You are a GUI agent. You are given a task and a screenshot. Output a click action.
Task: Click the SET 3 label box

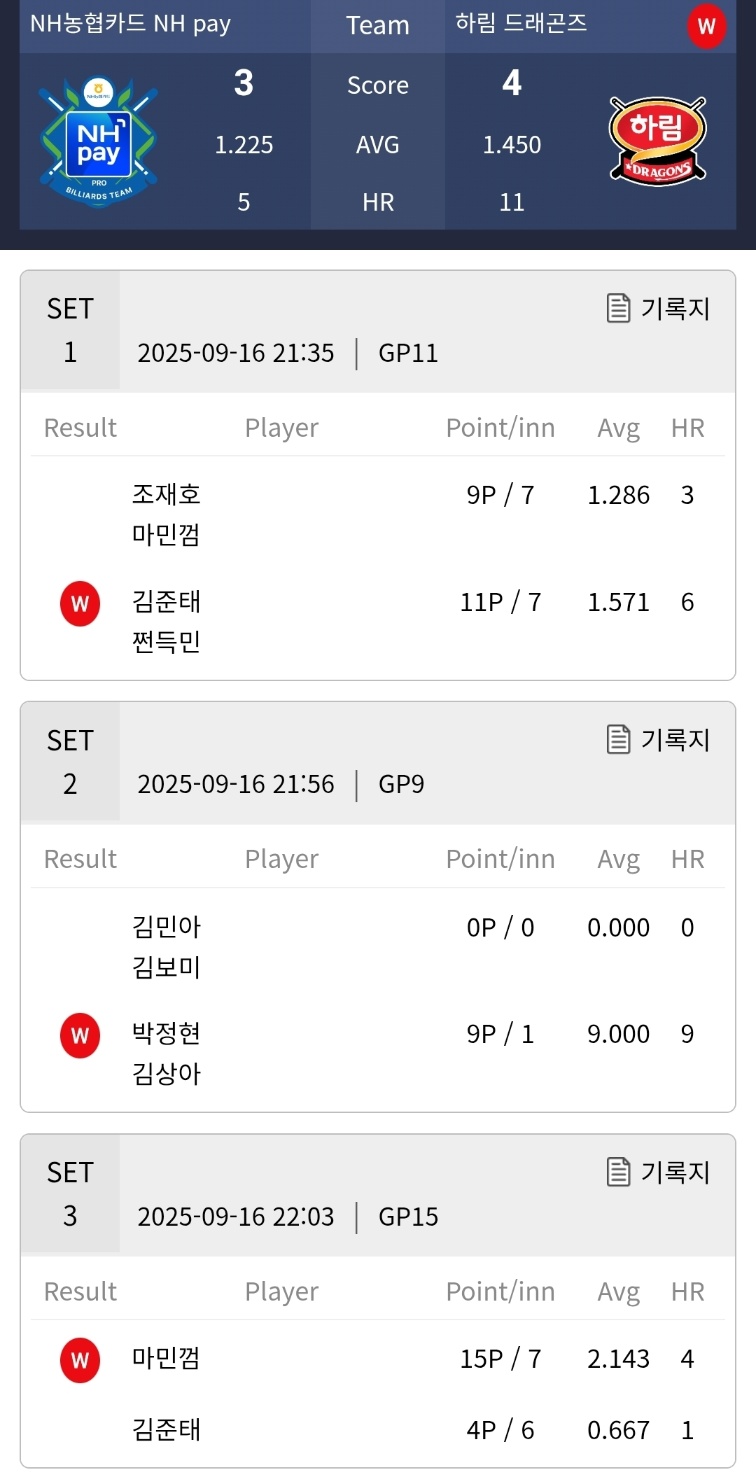point(70,1194)
